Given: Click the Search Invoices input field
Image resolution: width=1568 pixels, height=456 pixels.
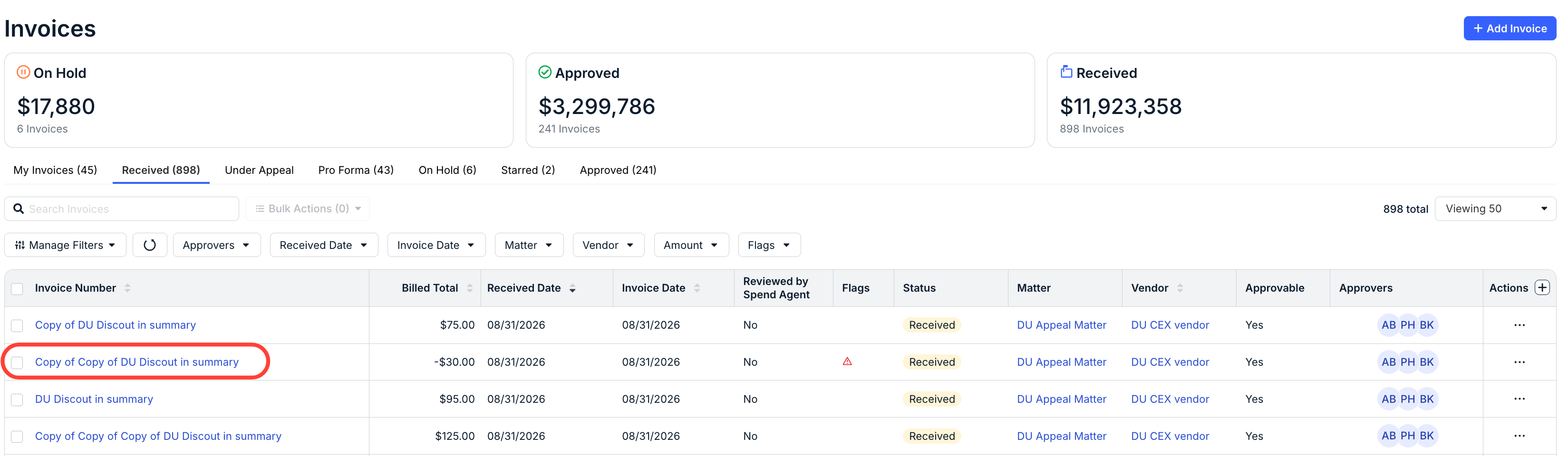Looking at the screenshot, I should [122, 209].
